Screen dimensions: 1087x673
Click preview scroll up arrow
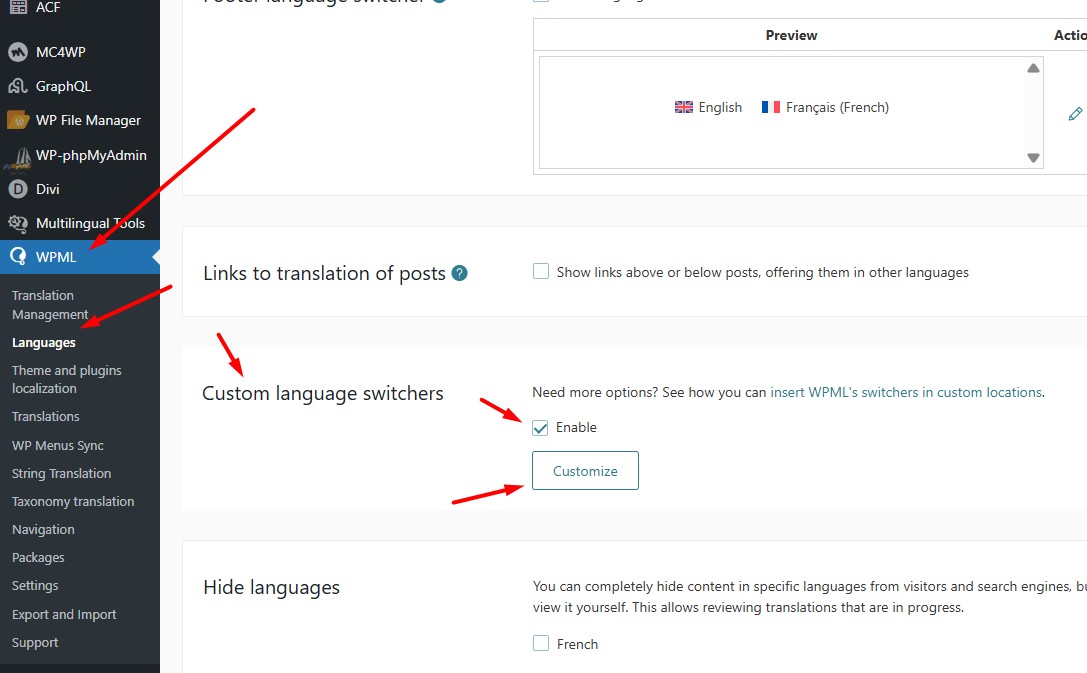coord(1033,68)
